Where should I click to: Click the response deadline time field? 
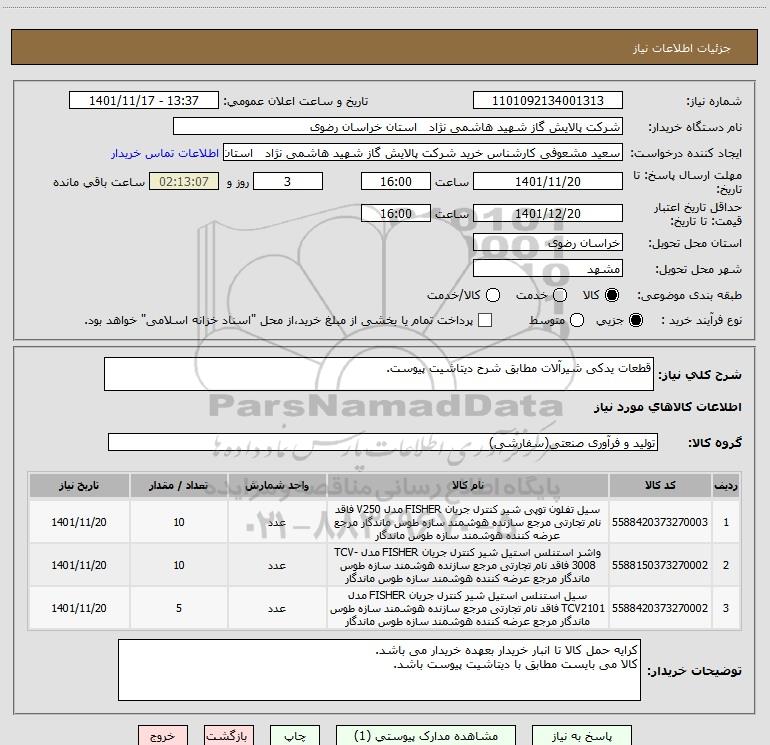396,181
